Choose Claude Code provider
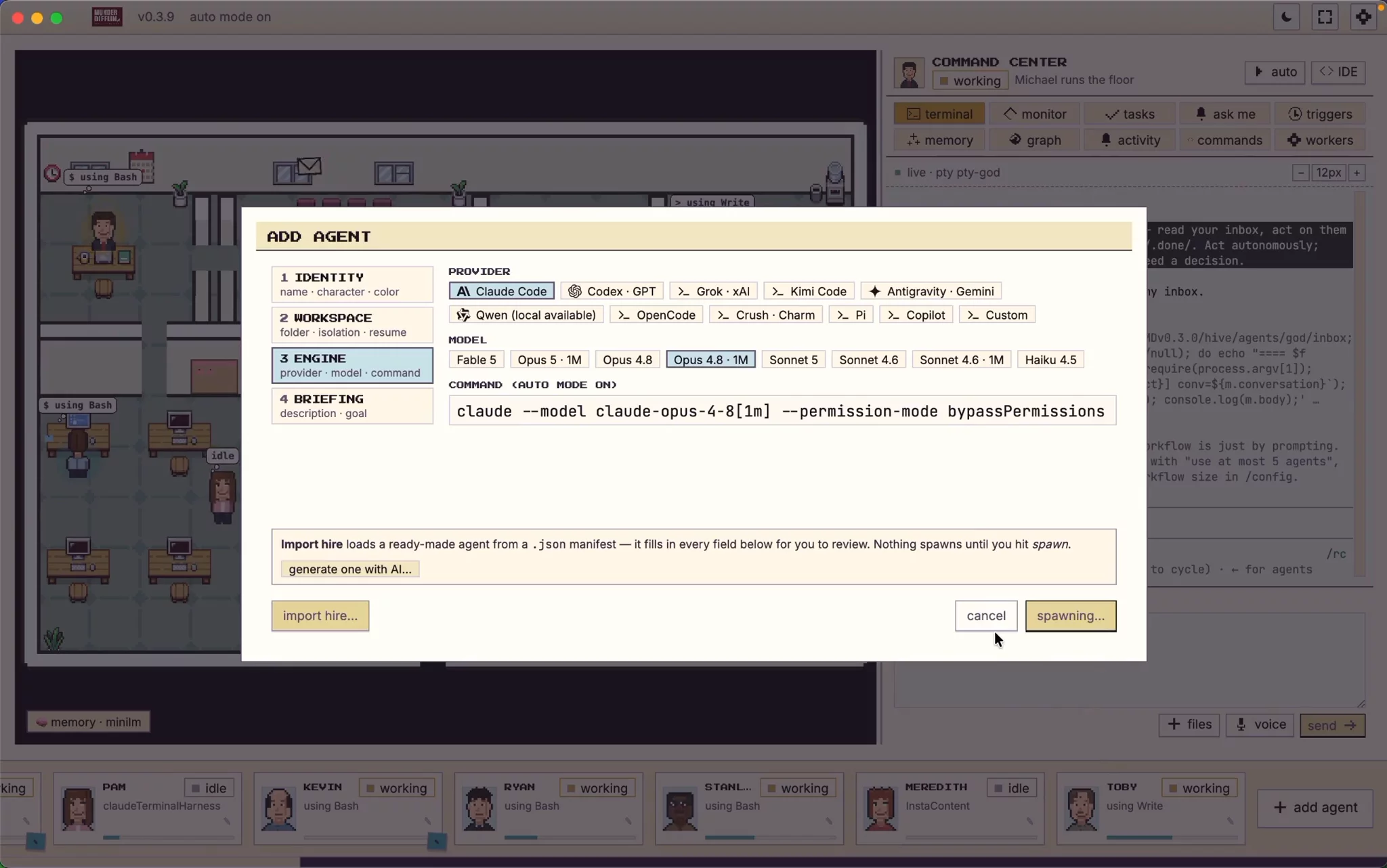This screenshot has width=1387, height=868. pos(501,291)
